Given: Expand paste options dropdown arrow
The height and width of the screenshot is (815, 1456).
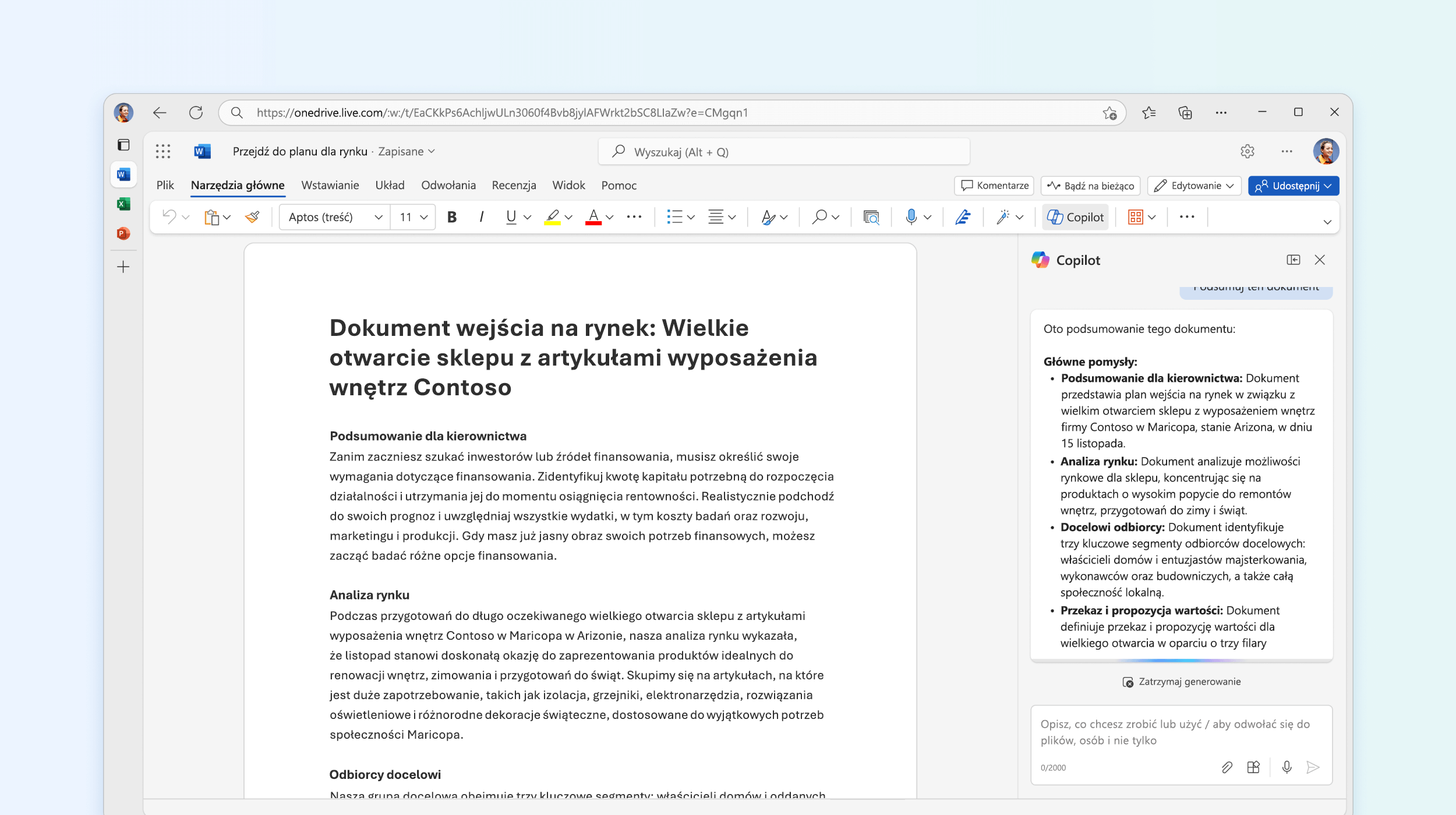Looking at the screenshot, I should pos(227,217).
